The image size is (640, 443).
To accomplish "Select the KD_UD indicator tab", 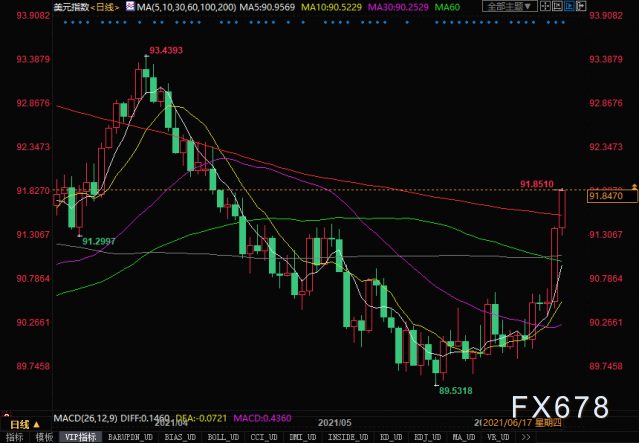I will coord(391,437).
